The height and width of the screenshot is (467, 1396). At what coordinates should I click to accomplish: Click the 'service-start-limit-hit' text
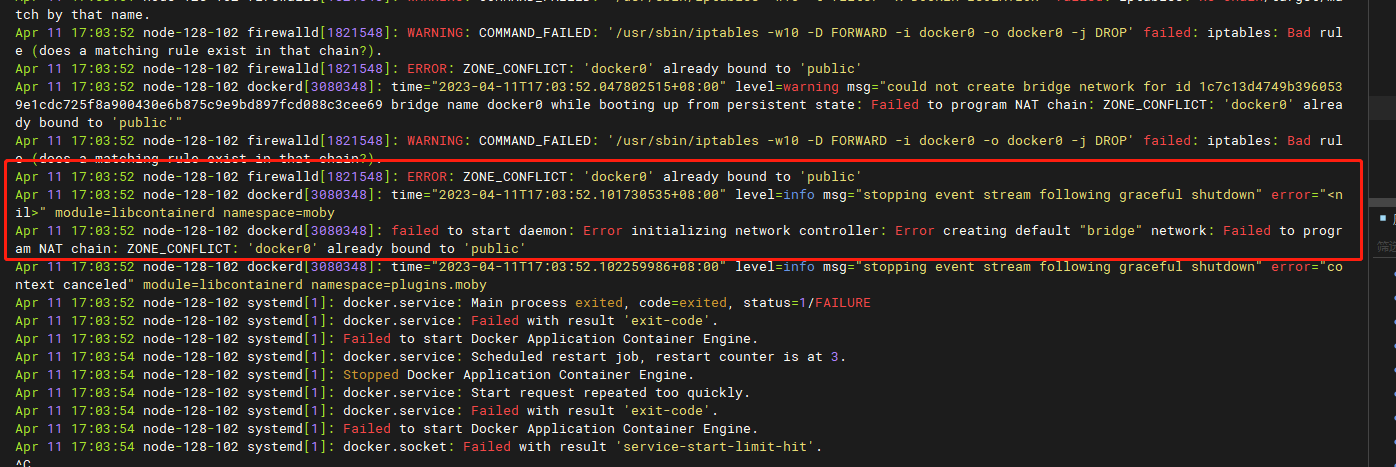click(714, 446)
